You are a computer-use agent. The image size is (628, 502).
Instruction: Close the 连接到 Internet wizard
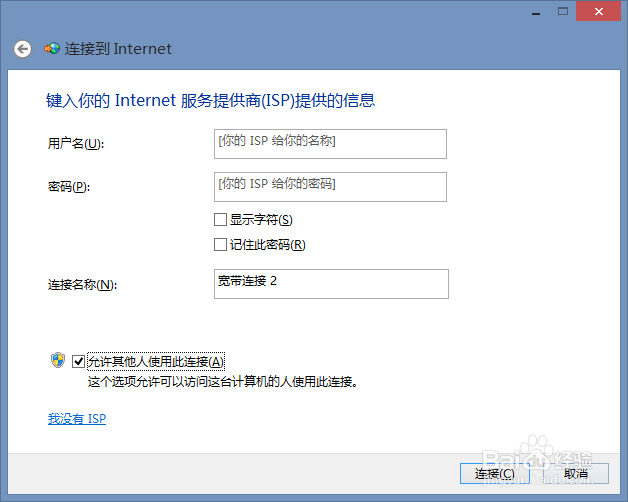(598, 11)
